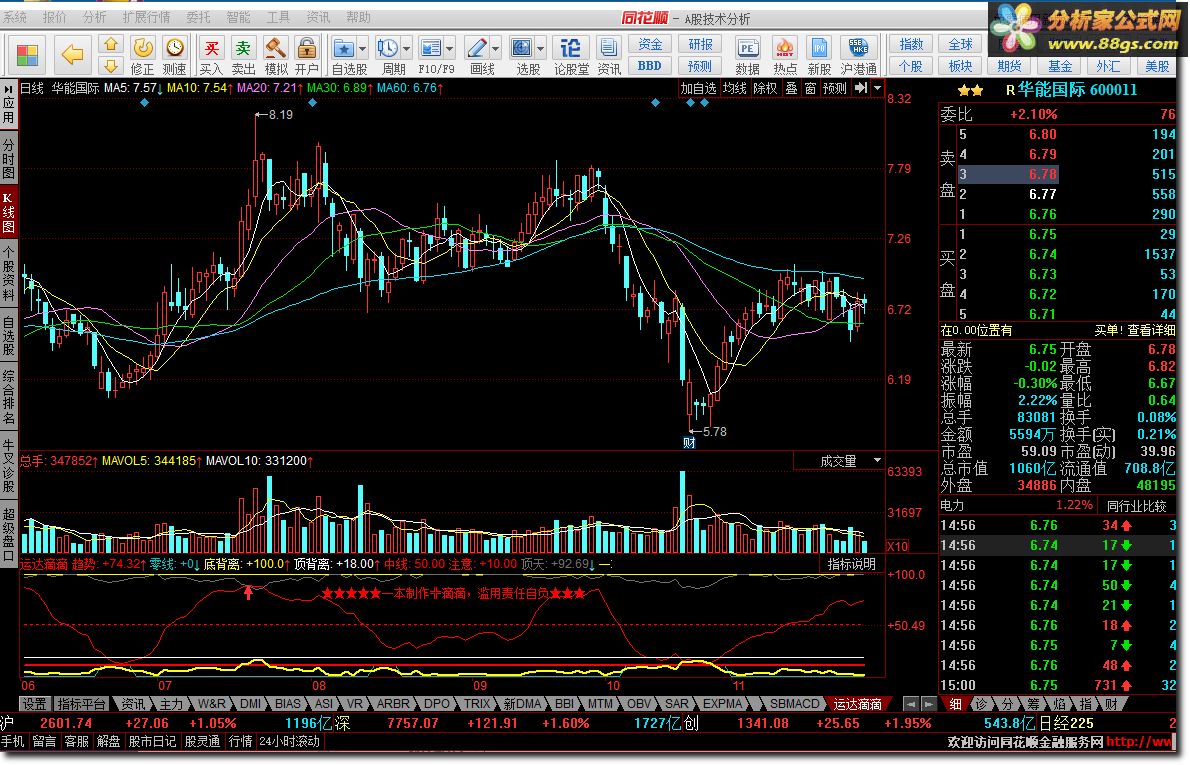Add stock with 加自选 button
Screen dimensions: 1190x765
(x=698, y=88)
